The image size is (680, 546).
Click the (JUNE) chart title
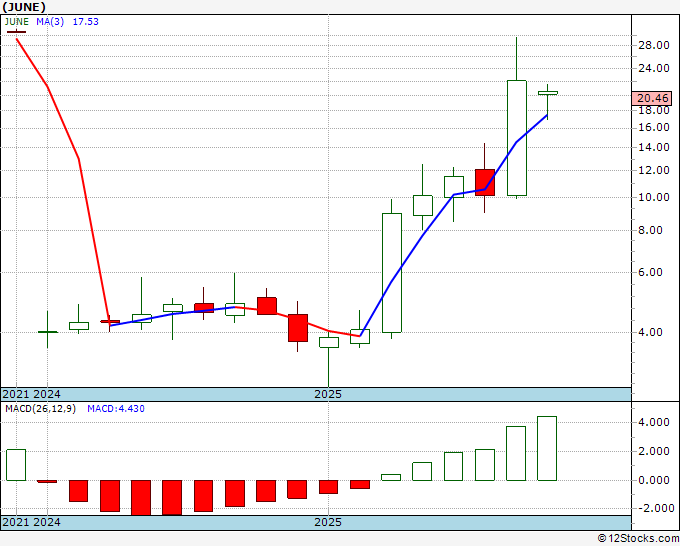point(24,7)
